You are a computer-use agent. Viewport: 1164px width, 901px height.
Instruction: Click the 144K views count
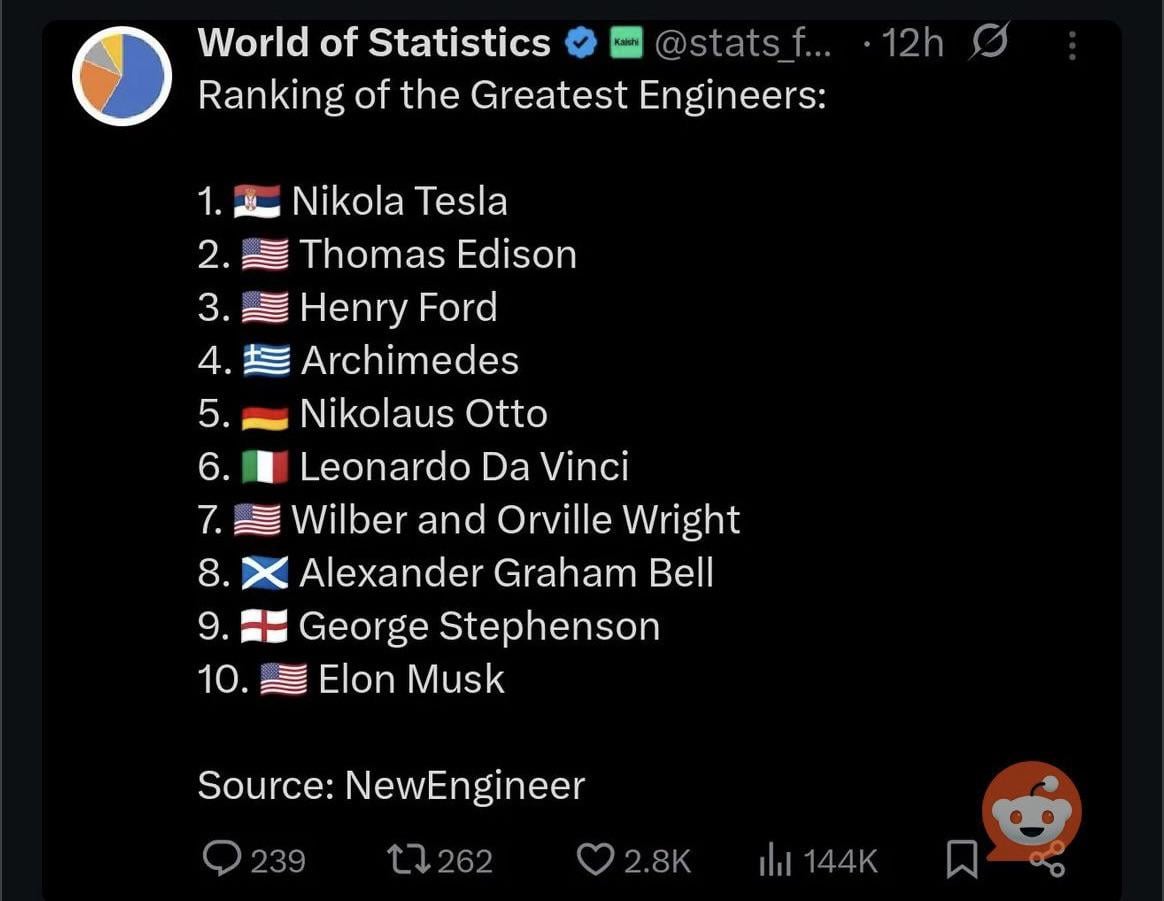(840, 861)
